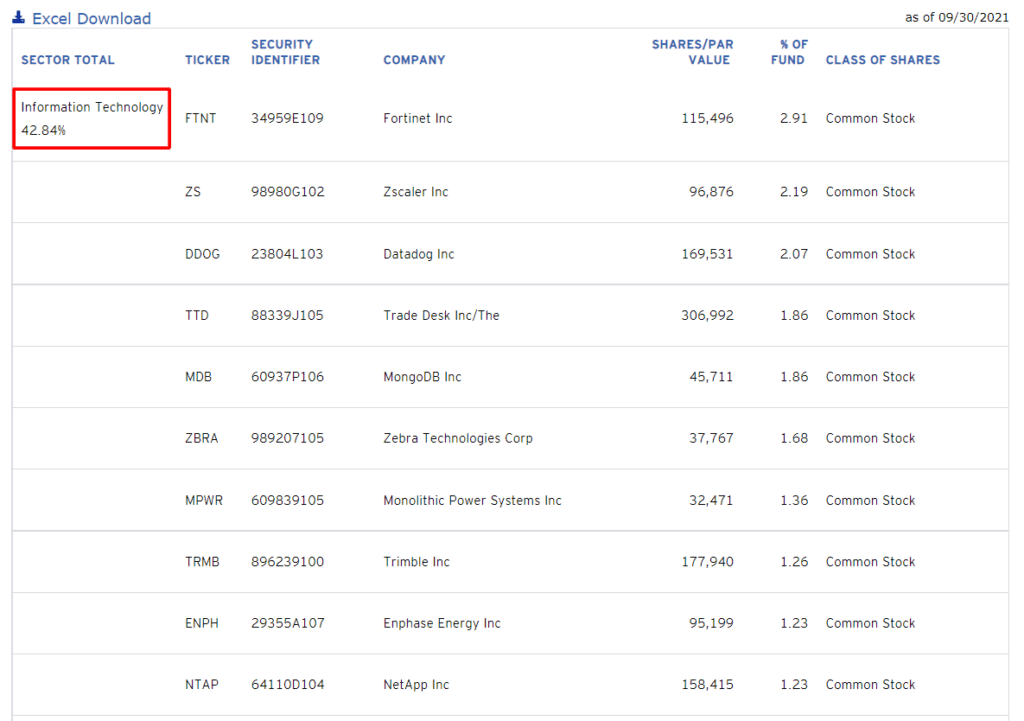Select shares value 45,711
Viewport: 1024px width, 721px height.
point(711,377)
